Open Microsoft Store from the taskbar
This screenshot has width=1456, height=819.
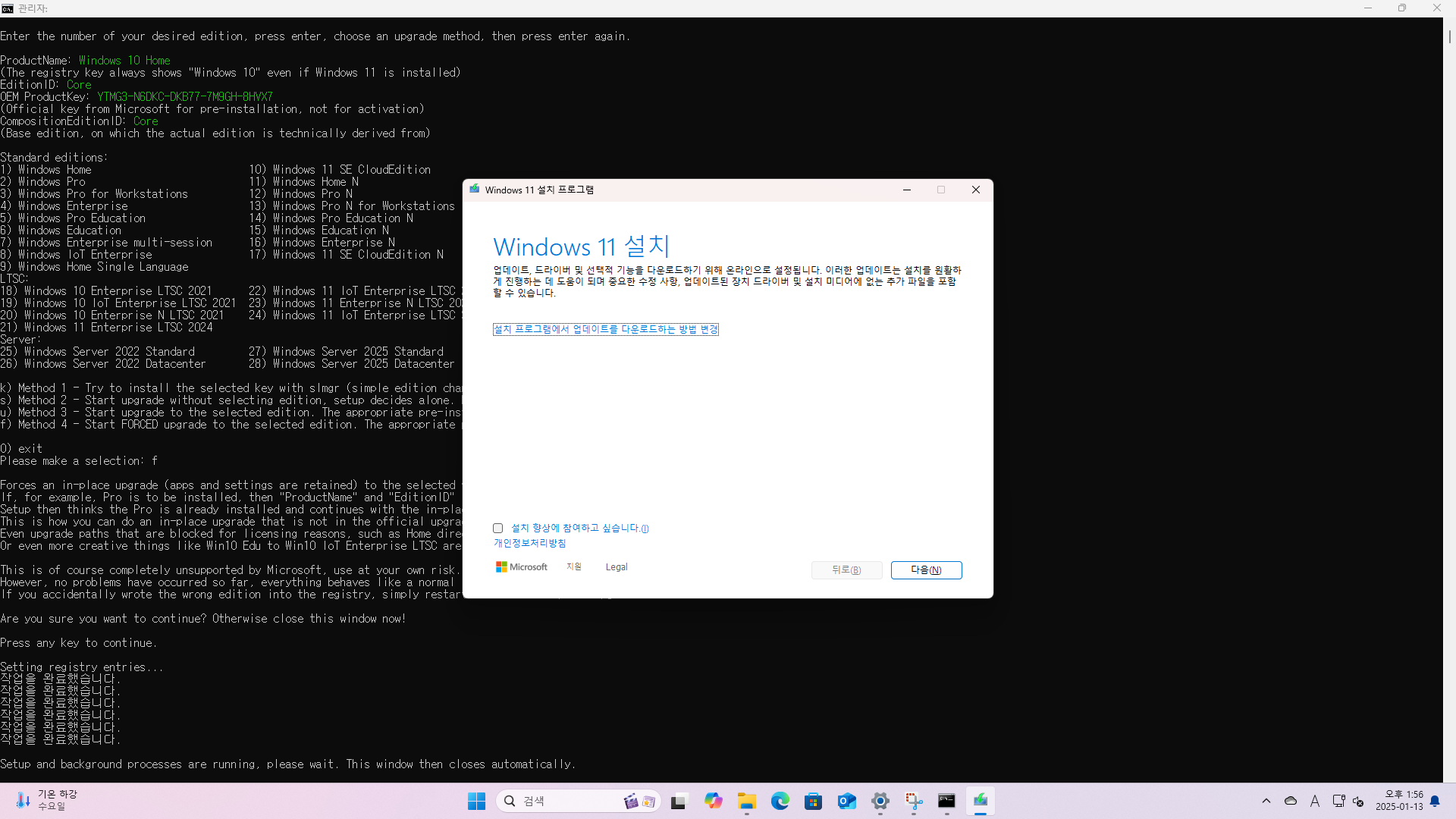[x=814, y=801]
